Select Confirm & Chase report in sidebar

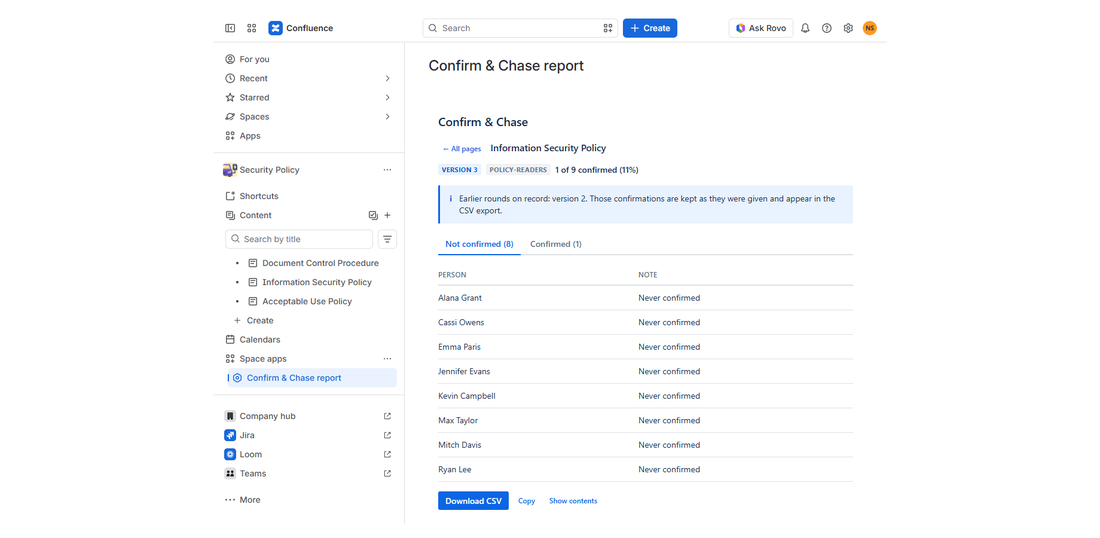312,378
